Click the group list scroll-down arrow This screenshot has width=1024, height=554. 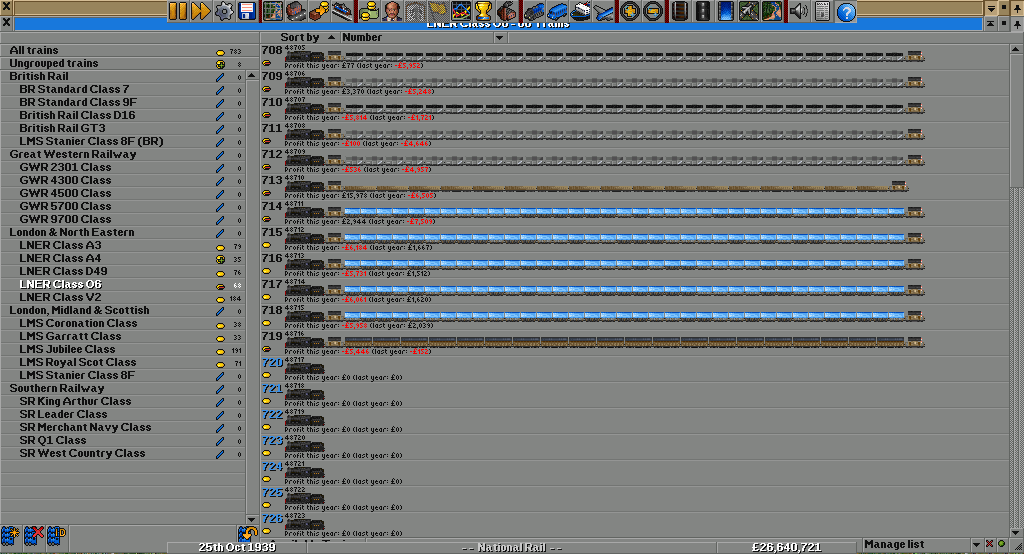point(251,519)
